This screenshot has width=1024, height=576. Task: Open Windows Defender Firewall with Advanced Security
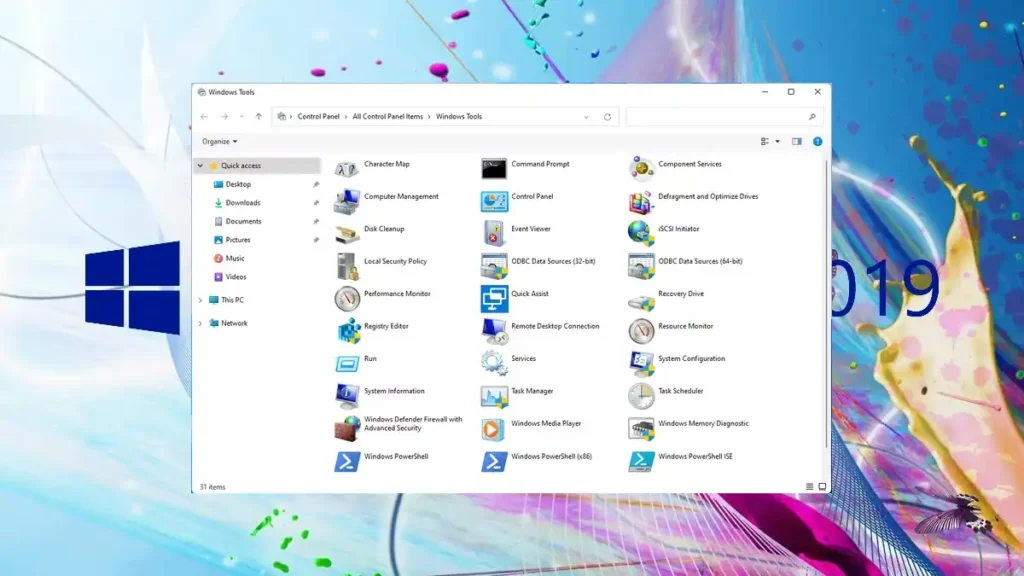coord(347,428)
